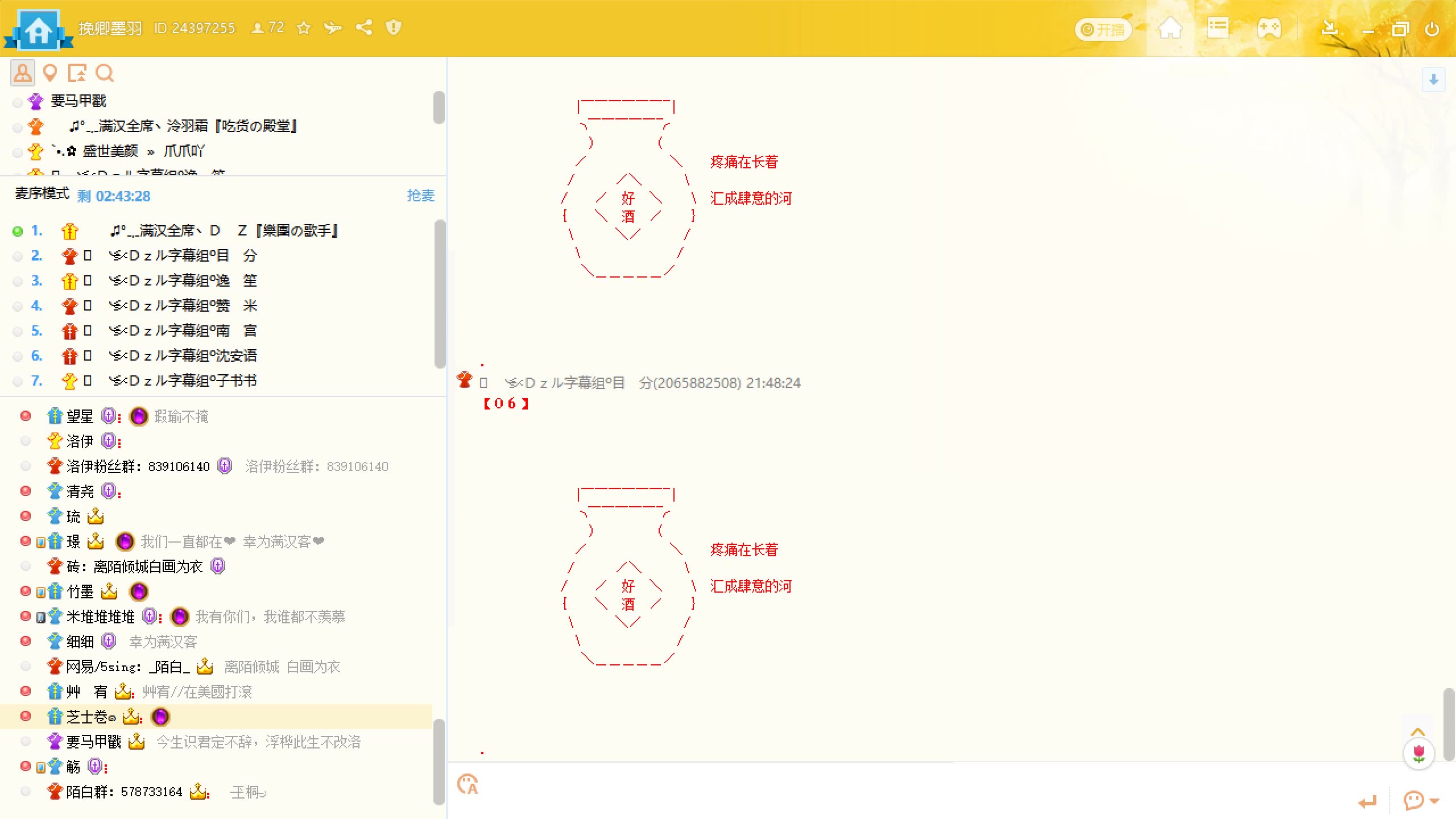Select user 艸育 in member list

click(x=216, y=692)
